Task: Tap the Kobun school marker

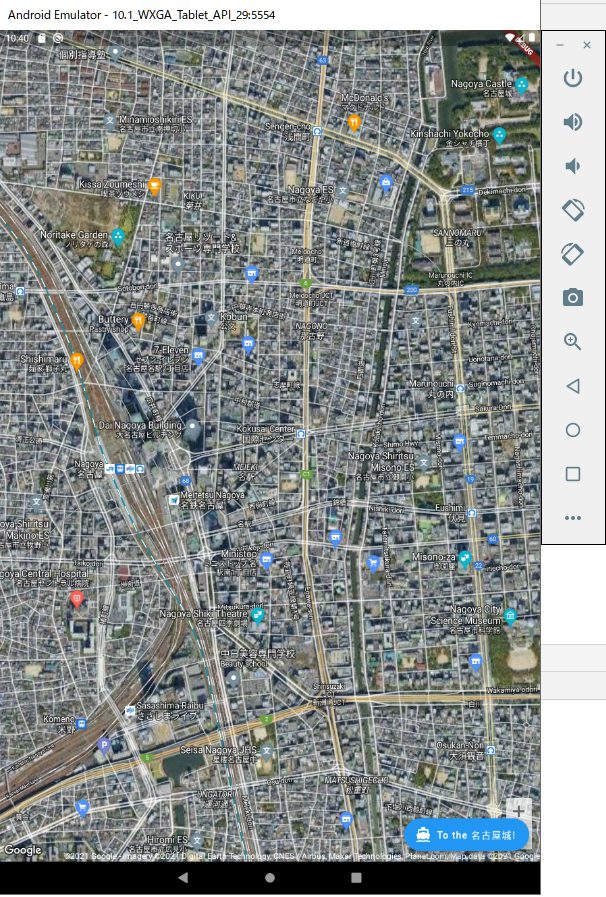Action: click(211, 317)
